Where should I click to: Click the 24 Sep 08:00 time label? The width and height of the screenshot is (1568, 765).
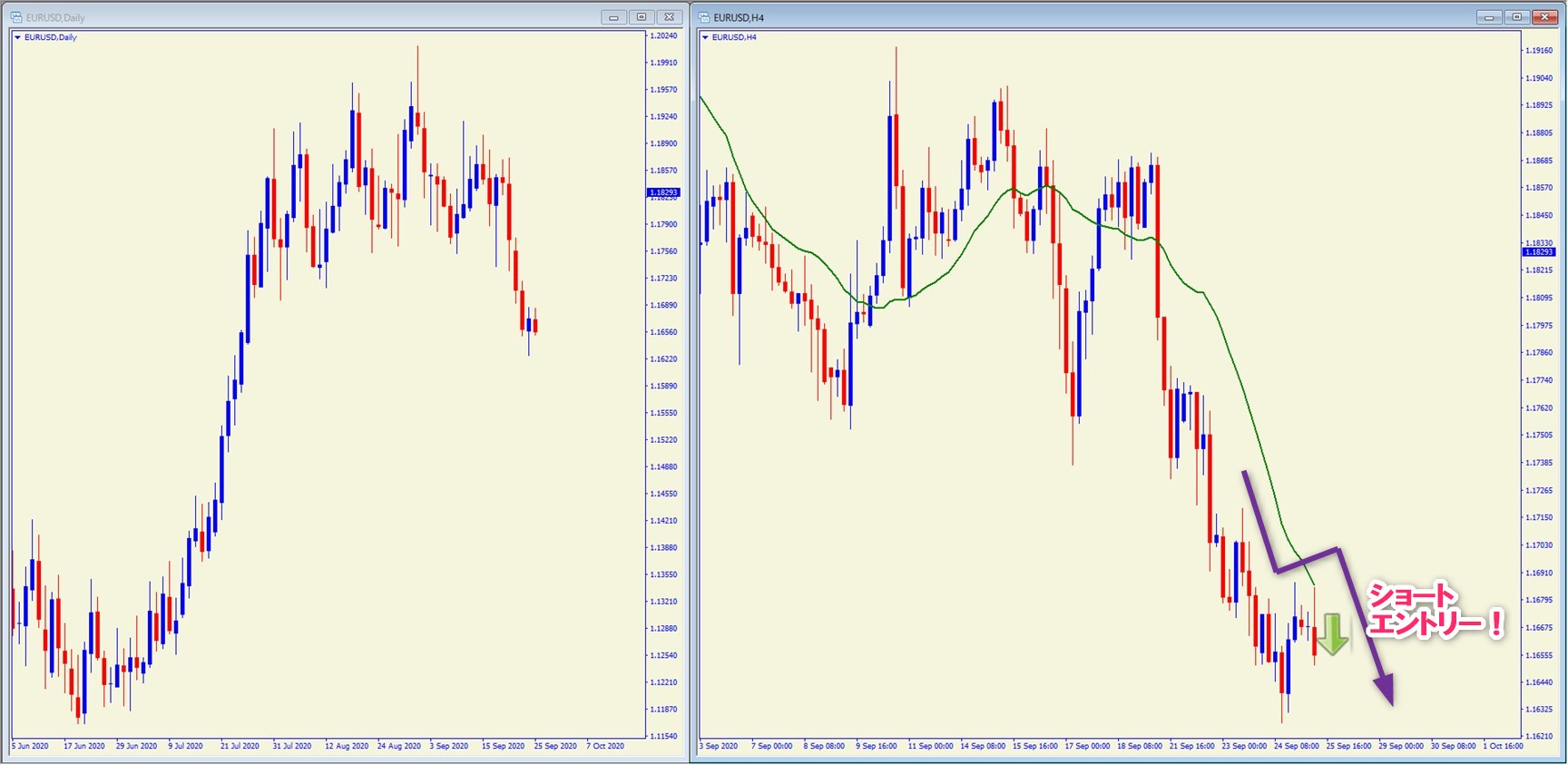pos(1296,746)
